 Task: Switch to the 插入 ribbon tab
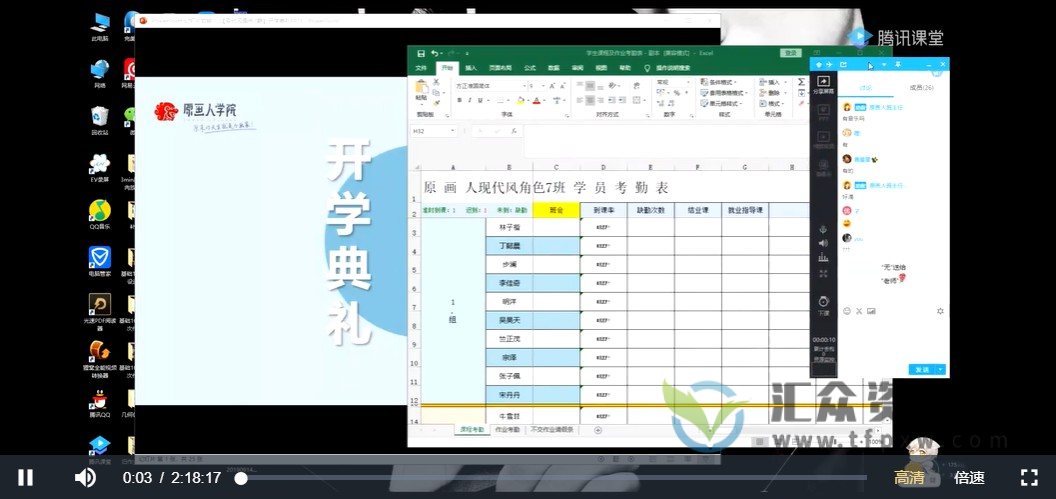click(471, 68)
